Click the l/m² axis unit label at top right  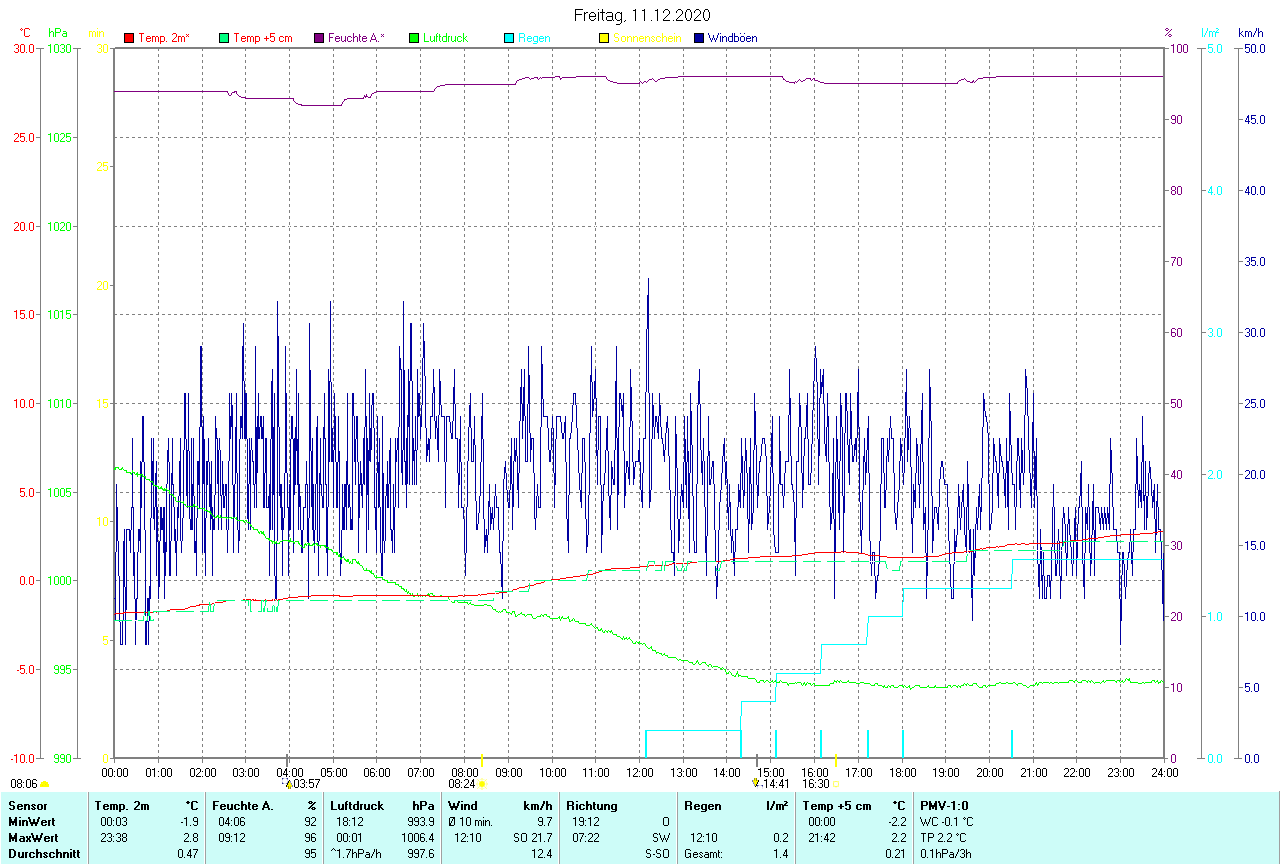[x=1211, y=33]
